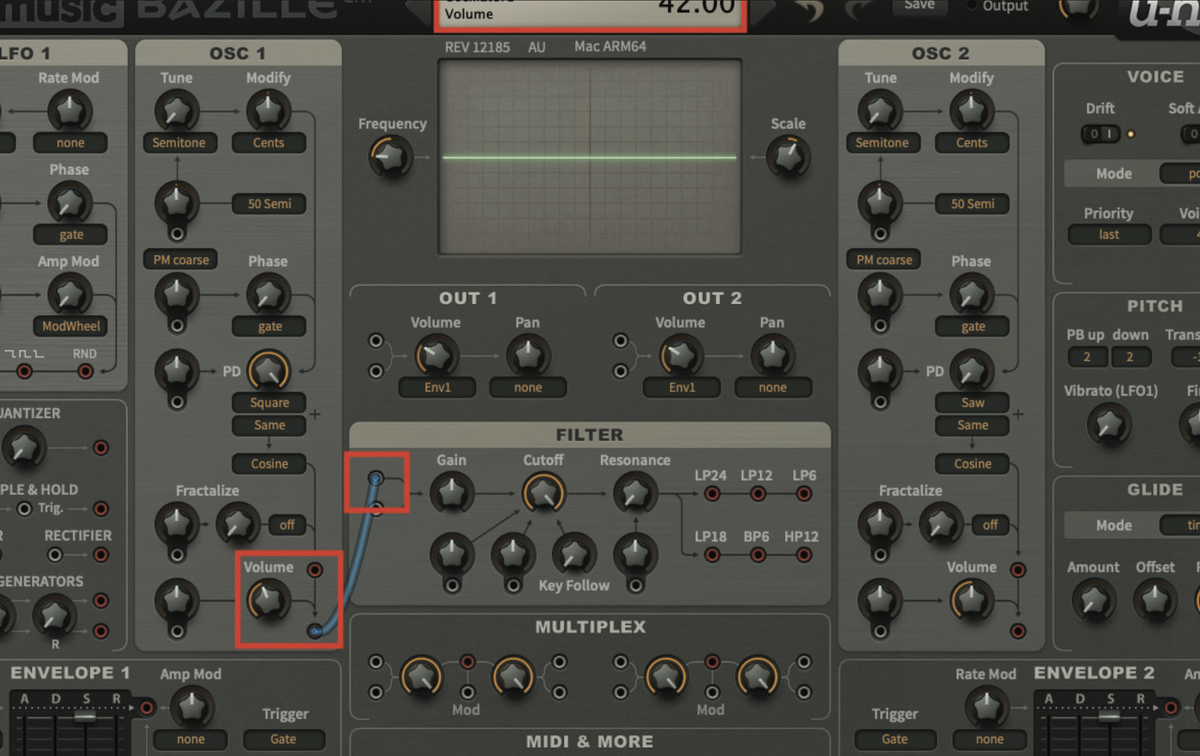
Task: Open the Voice Priority selector showing 'last'
Action: tap(1108, 234)
